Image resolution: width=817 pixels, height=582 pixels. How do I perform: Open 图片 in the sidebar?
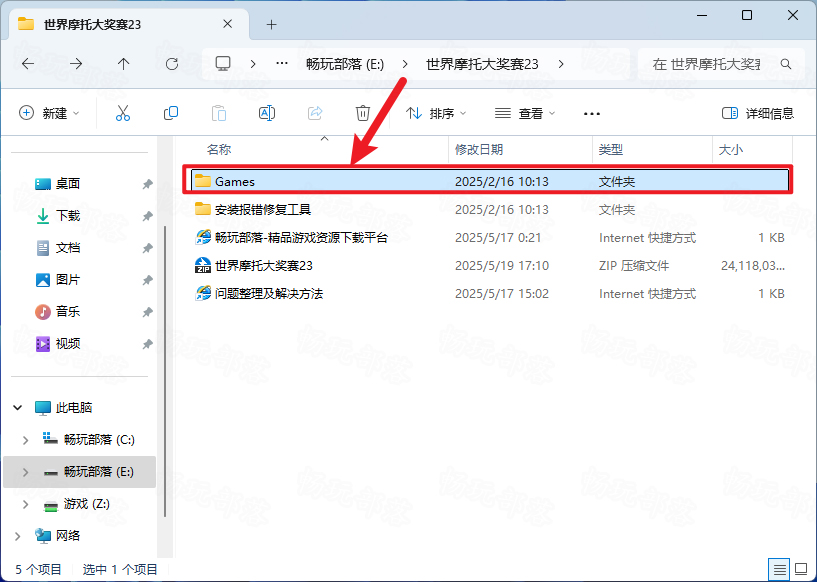point(68,280)
